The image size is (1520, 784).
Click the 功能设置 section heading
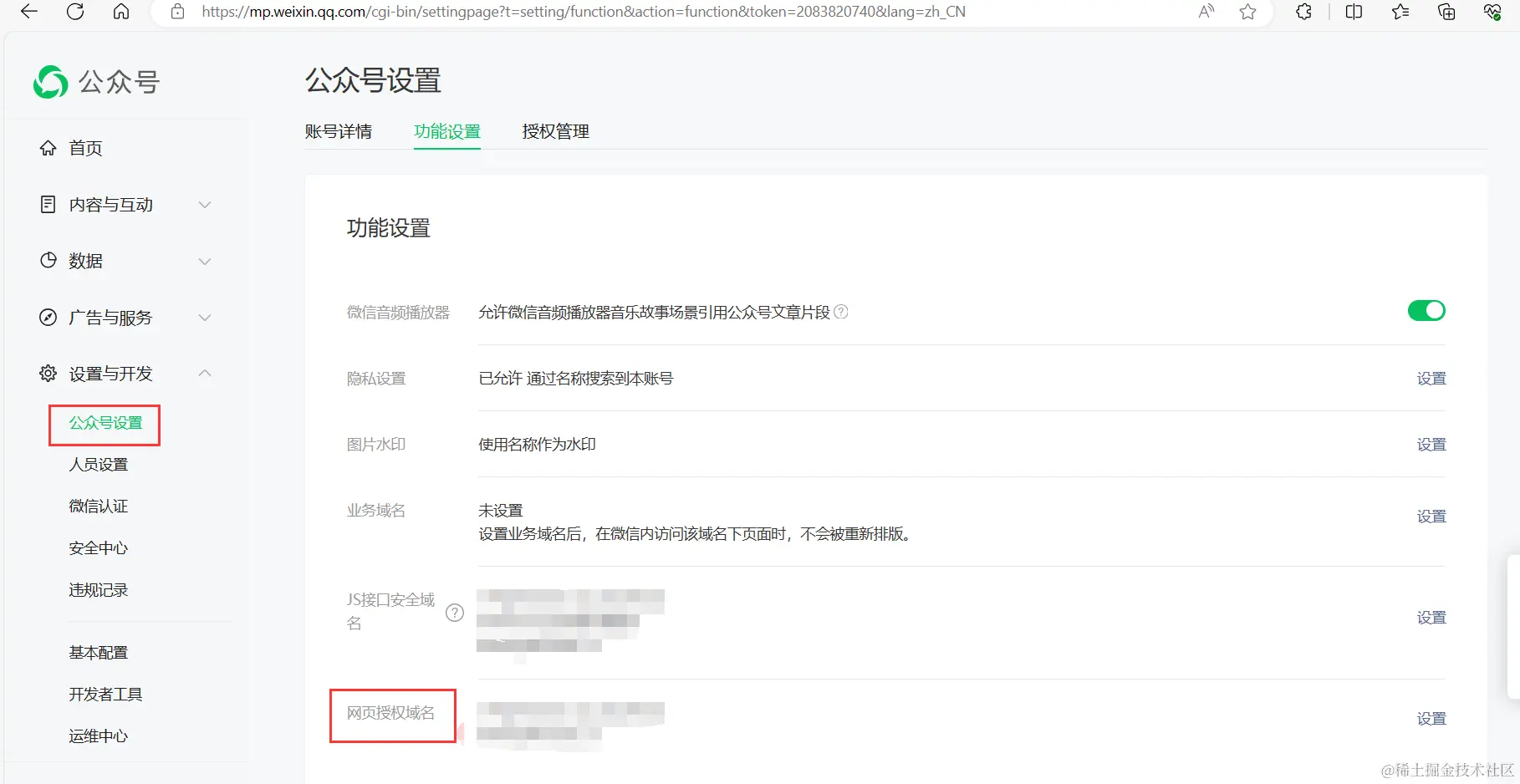pos(389,228)
